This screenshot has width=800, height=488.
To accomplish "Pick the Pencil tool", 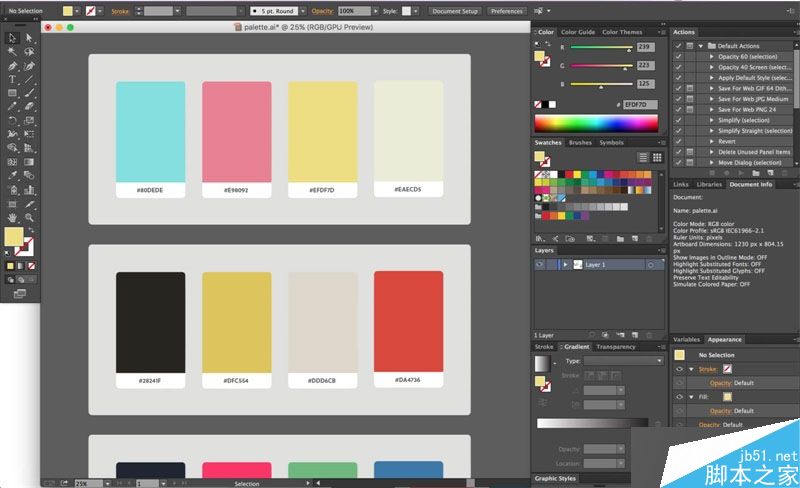I will [12, 106].
